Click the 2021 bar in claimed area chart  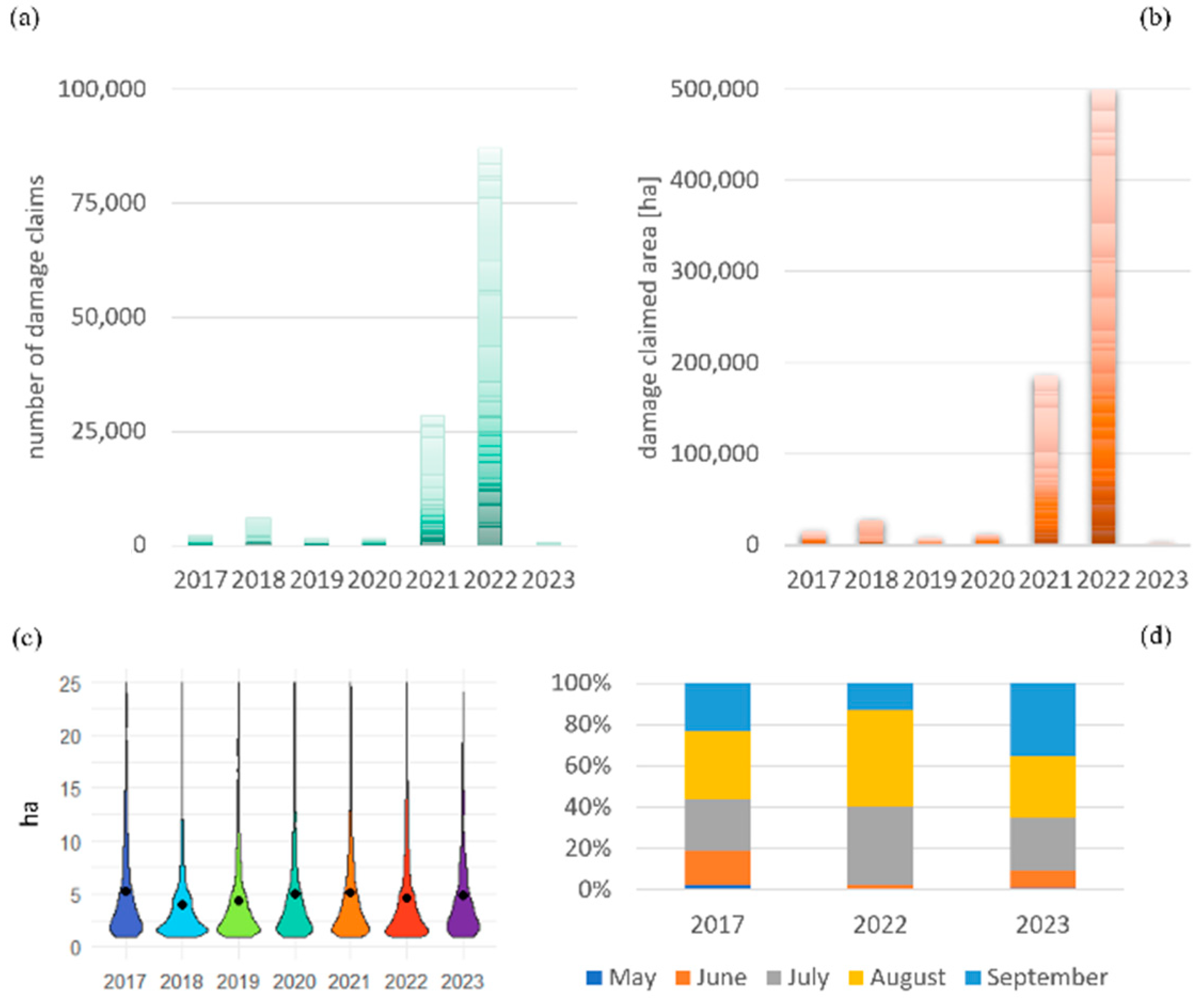[x=1046, y=459]
